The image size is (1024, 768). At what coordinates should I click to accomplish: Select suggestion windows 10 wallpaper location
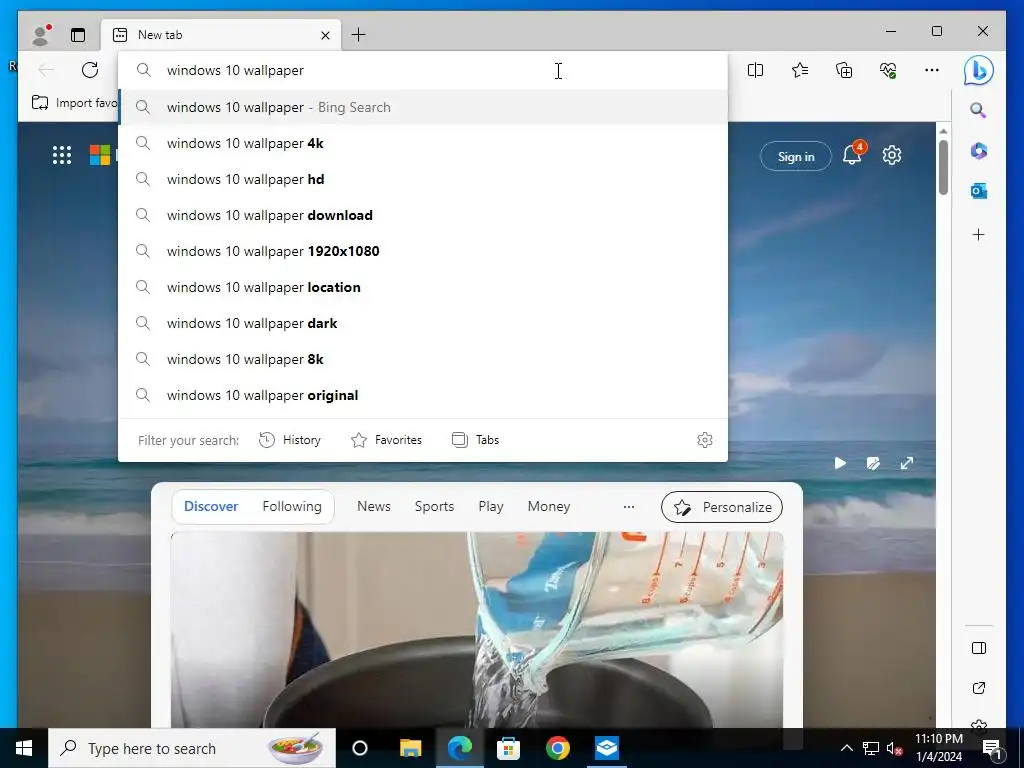423,287
